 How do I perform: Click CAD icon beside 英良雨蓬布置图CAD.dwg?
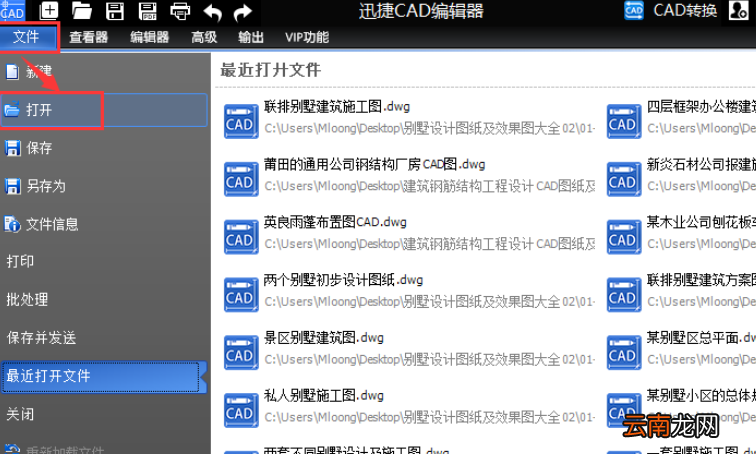click(x=241, y=237)
